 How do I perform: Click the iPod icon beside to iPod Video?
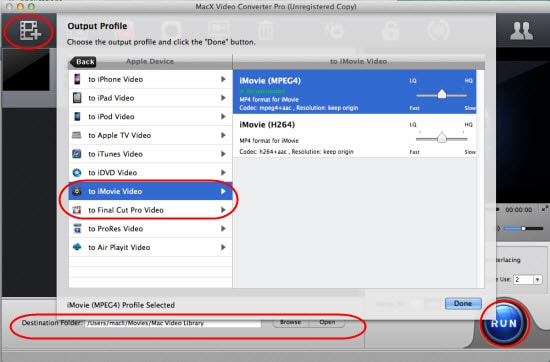(x=77, y=116)
